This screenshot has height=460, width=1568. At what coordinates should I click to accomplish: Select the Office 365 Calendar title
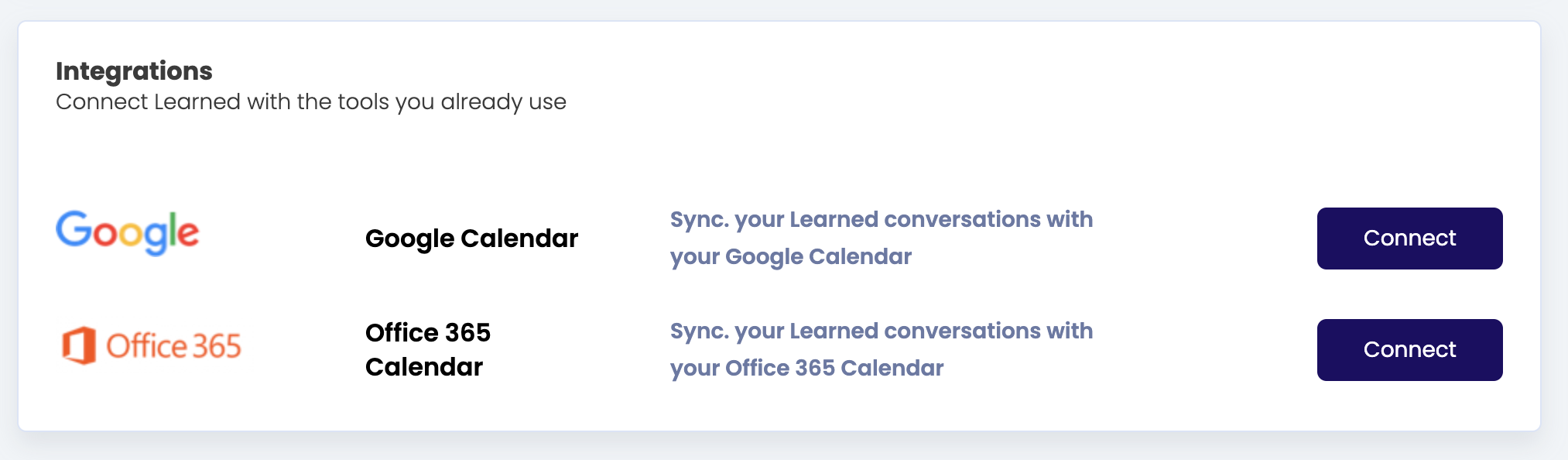click(x=427, y=349)
